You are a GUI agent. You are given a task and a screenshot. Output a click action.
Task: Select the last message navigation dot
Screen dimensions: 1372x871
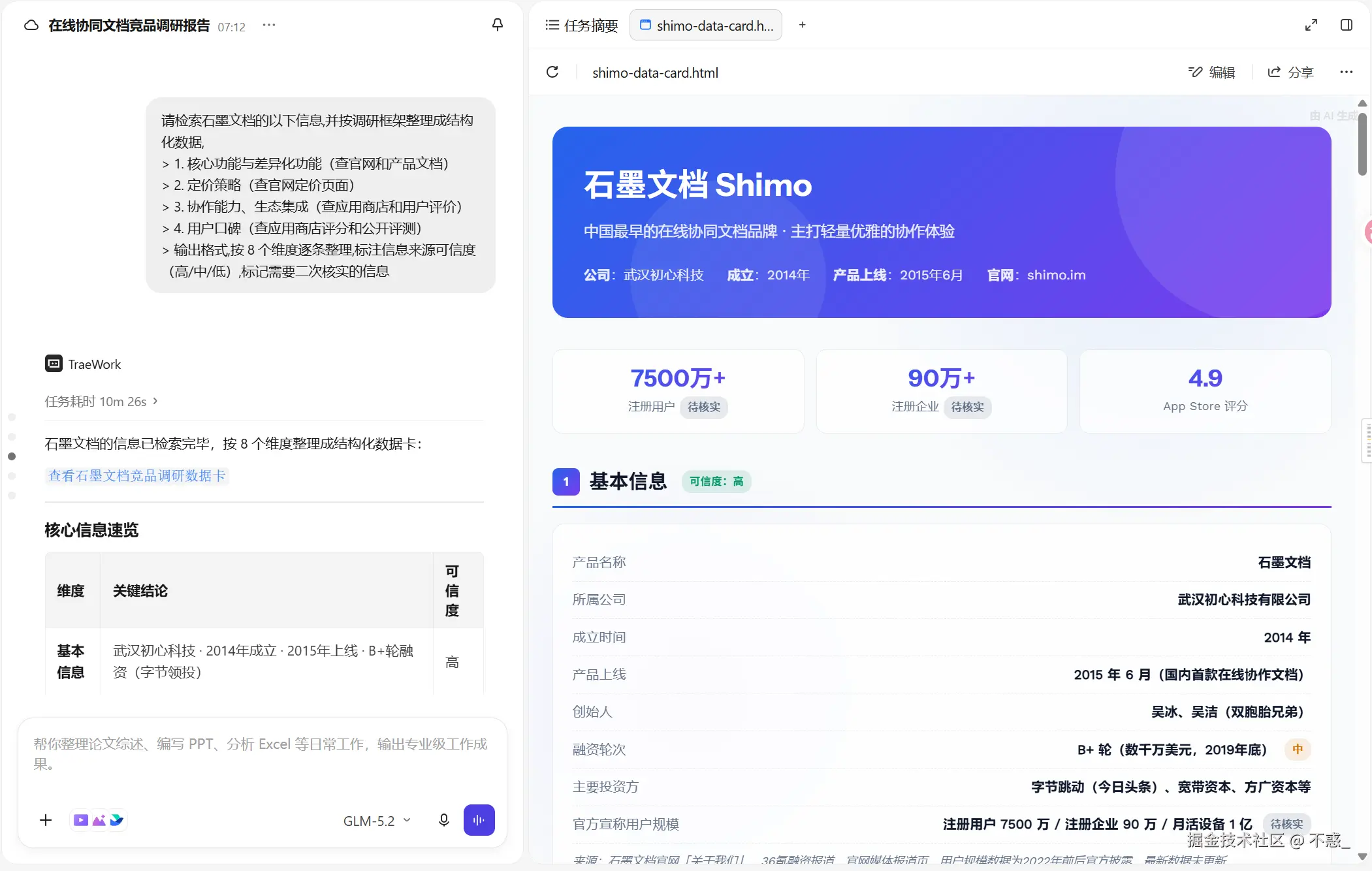pyautogui.click(x=12, y=496)
